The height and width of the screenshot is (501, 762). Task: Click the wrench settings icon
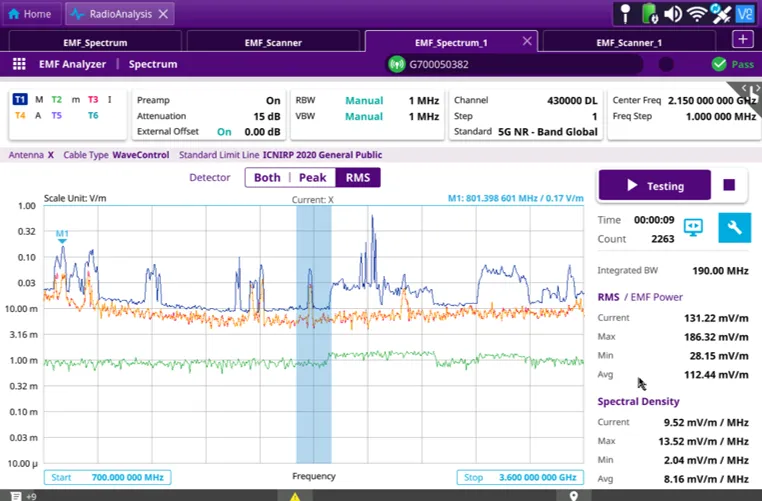pyautogui.click(x=733, y=228)
